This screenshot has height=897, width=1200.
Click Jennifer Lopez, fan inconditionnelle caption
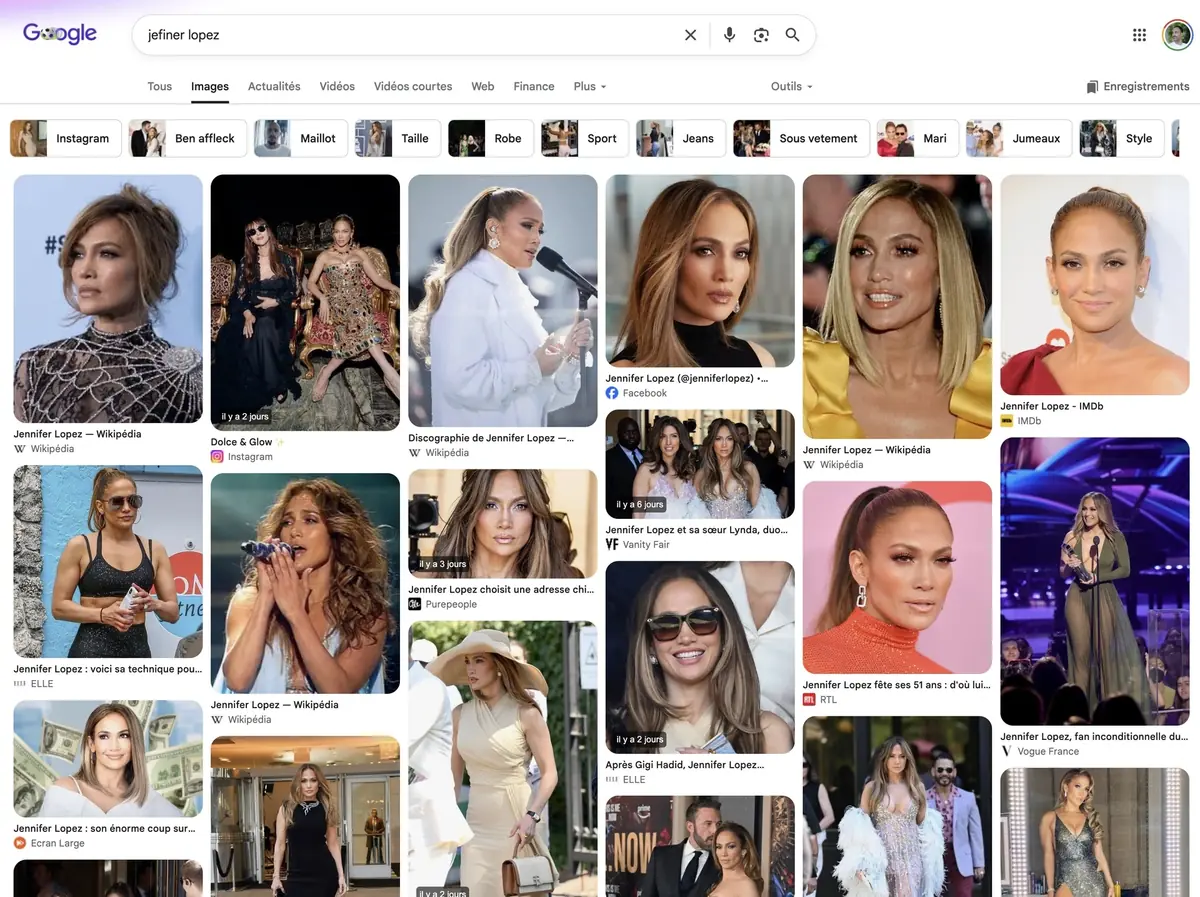(x=1094, y=737)
